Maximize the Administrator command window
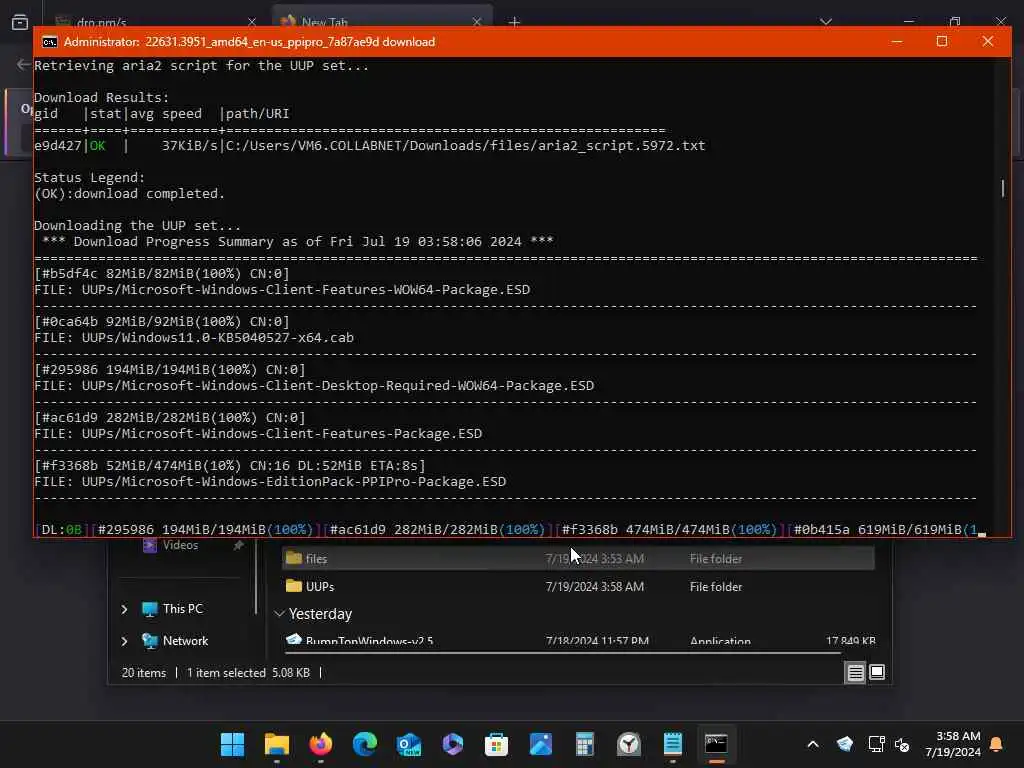 (x=942, y=42)
